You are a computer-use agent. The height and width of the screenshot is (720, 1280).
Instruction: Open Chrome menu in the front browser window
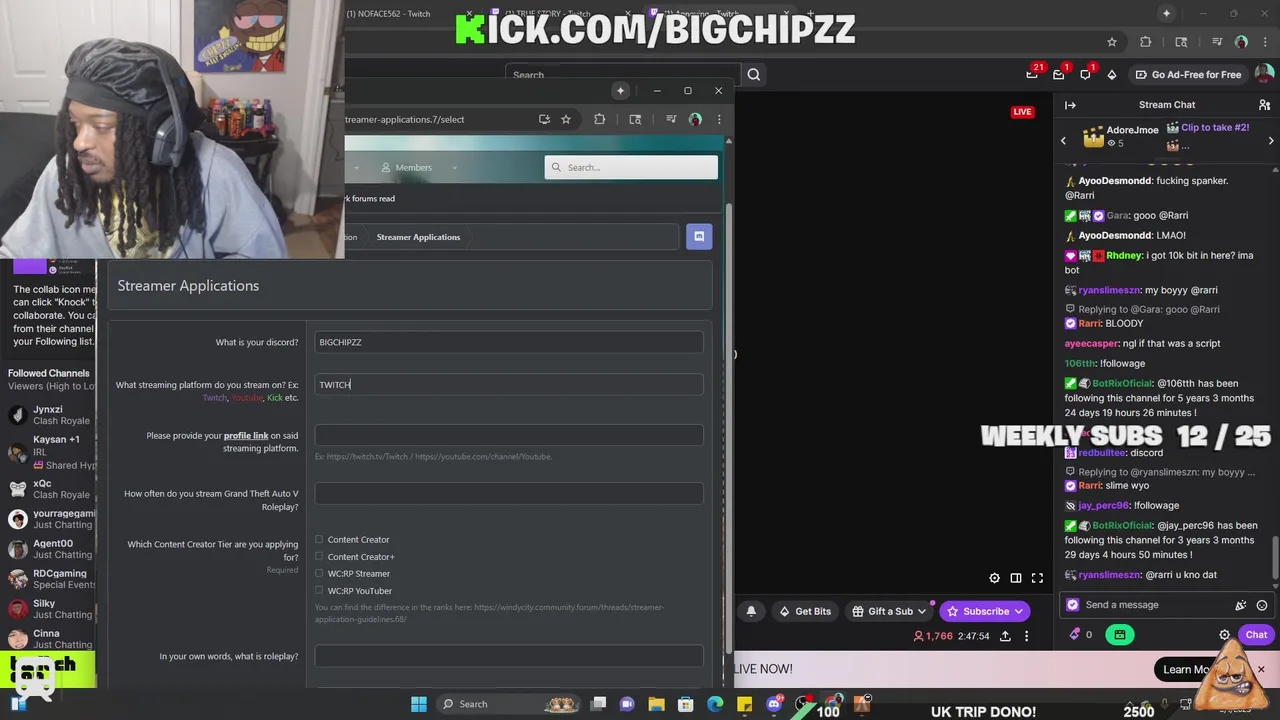(x=718, y=119)
